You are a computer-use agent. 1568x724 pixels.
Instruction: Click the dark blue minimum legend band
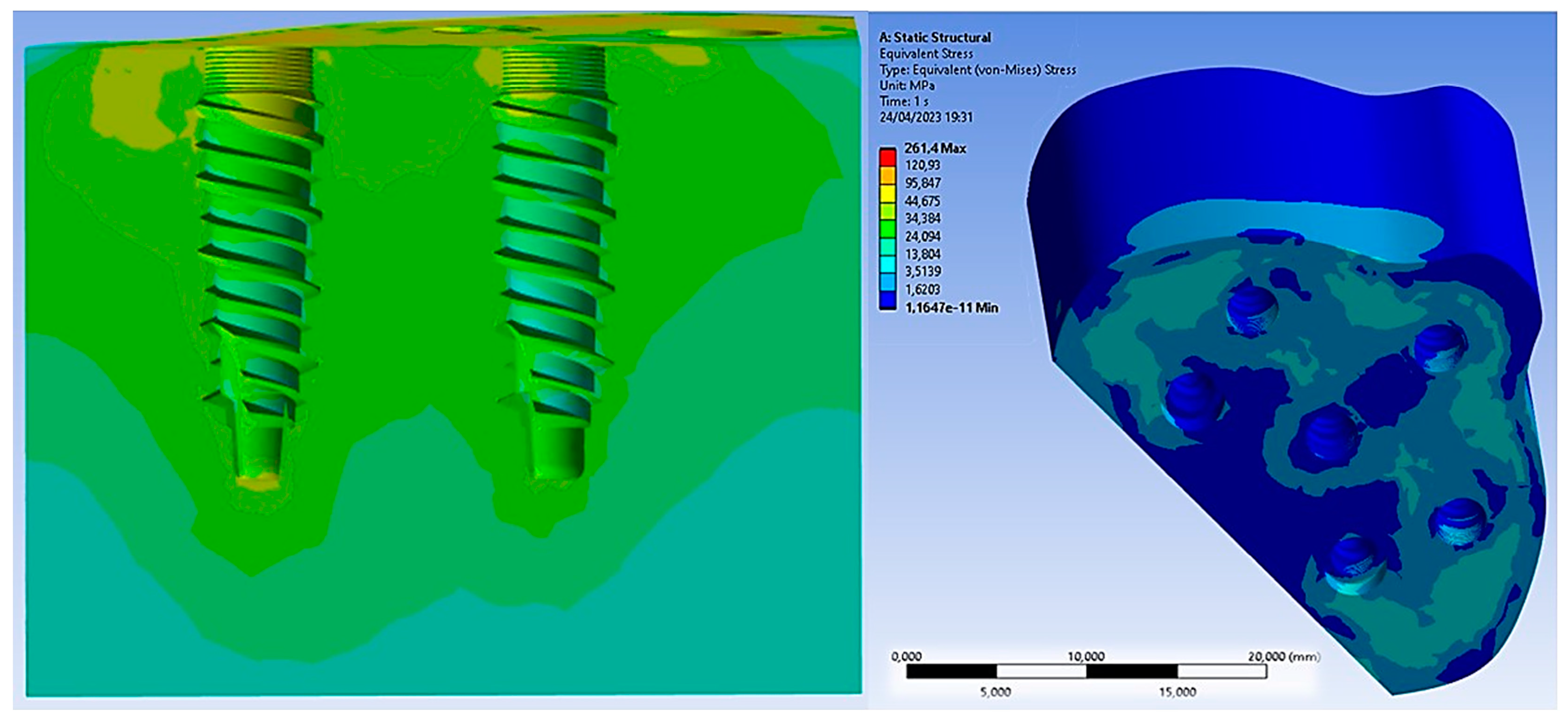click(887, 300)
